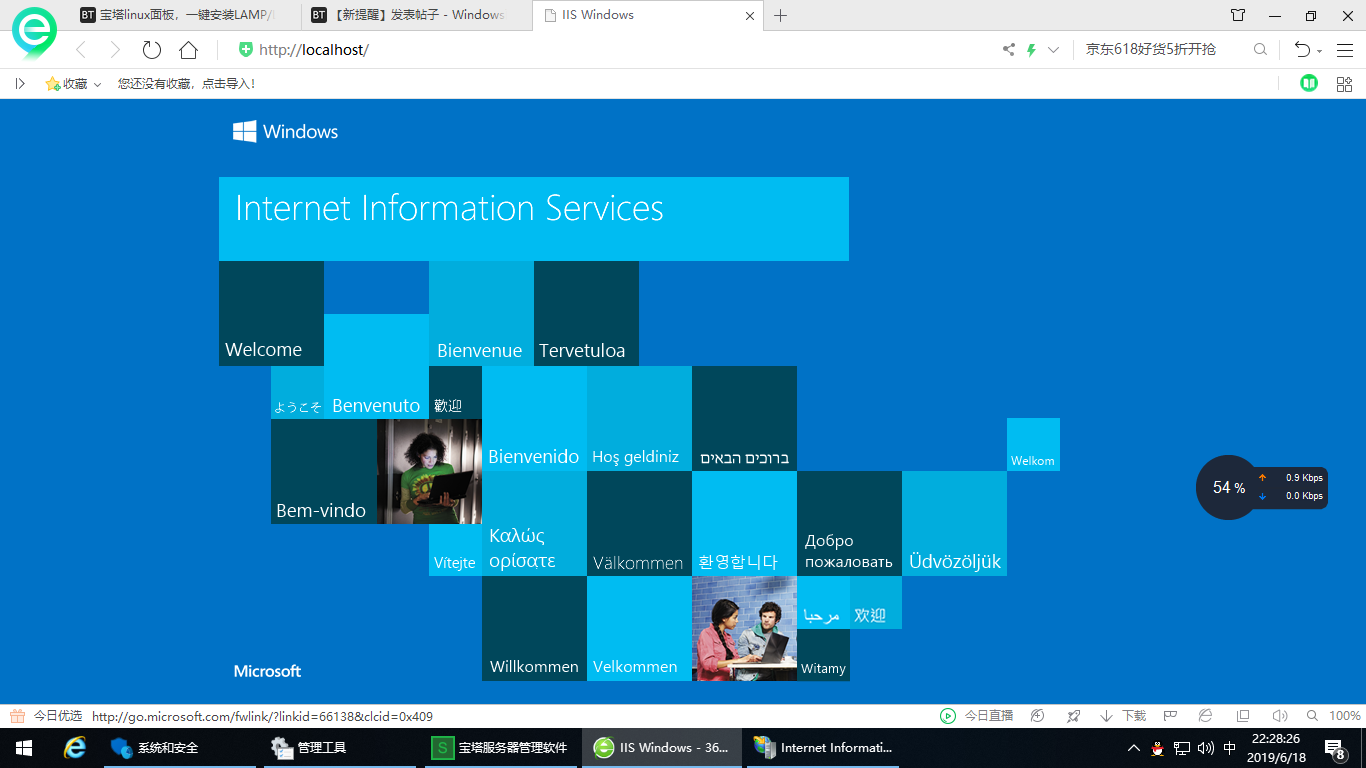Viewport: 1366px width, 768px height.
Task: Click the woman with laptop photo tile
Action: point(429,471)
